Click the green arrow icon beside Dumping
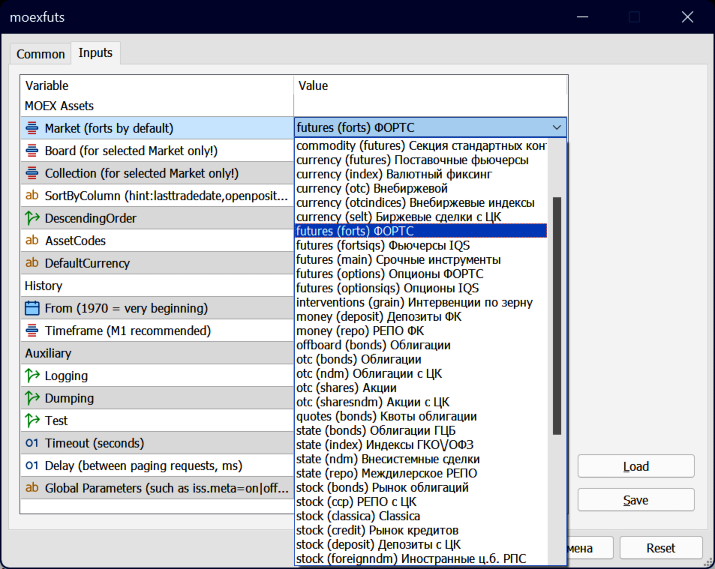The width and height of the screenshot is (715, 569). 32,398
